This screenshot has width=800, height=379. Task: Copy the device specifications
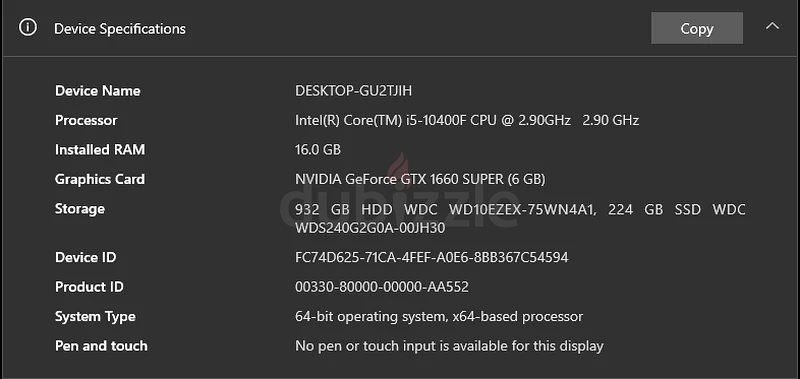697,29
